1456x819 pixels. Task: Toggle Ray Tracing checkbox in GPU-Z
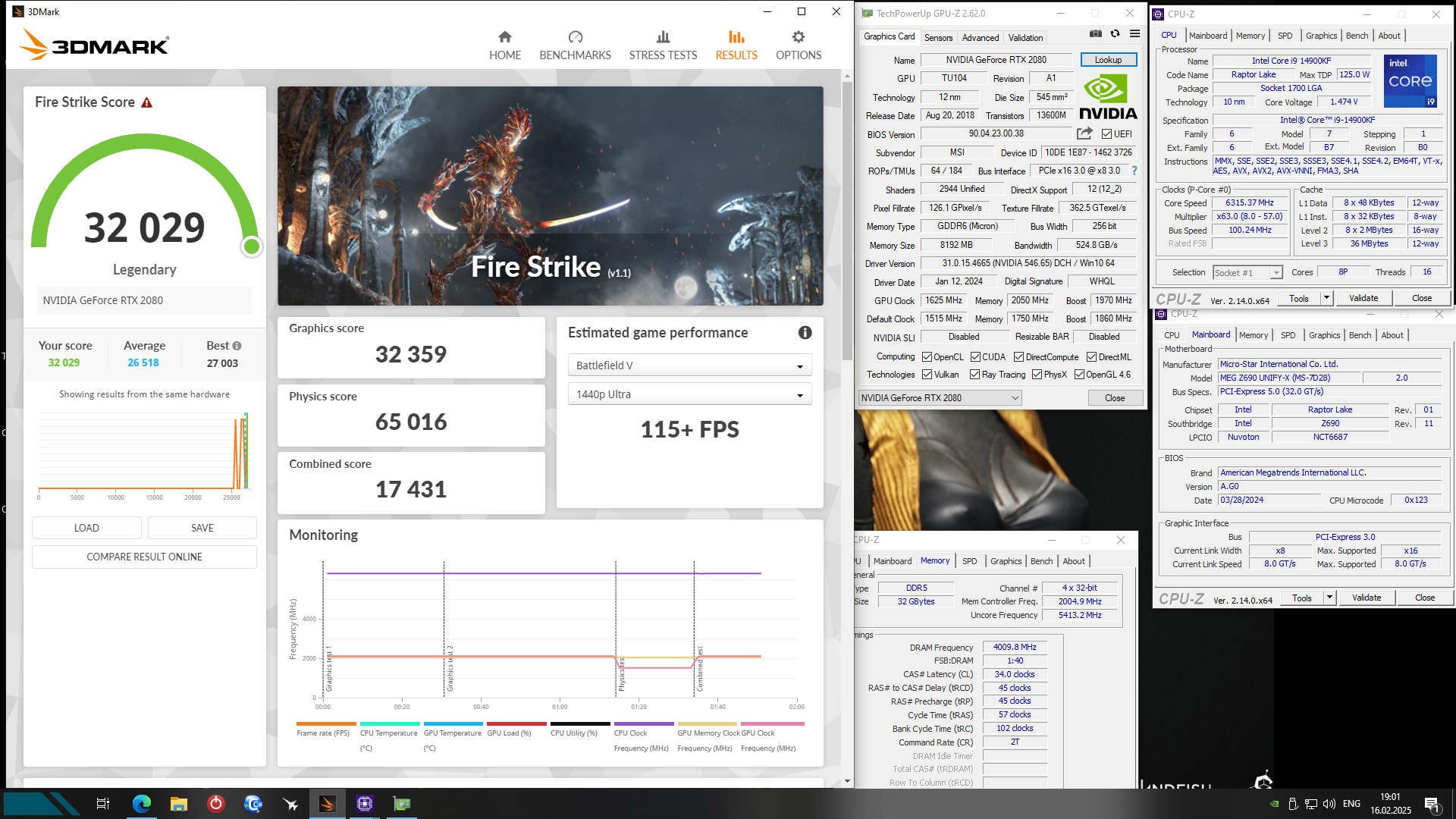point(975,375)
